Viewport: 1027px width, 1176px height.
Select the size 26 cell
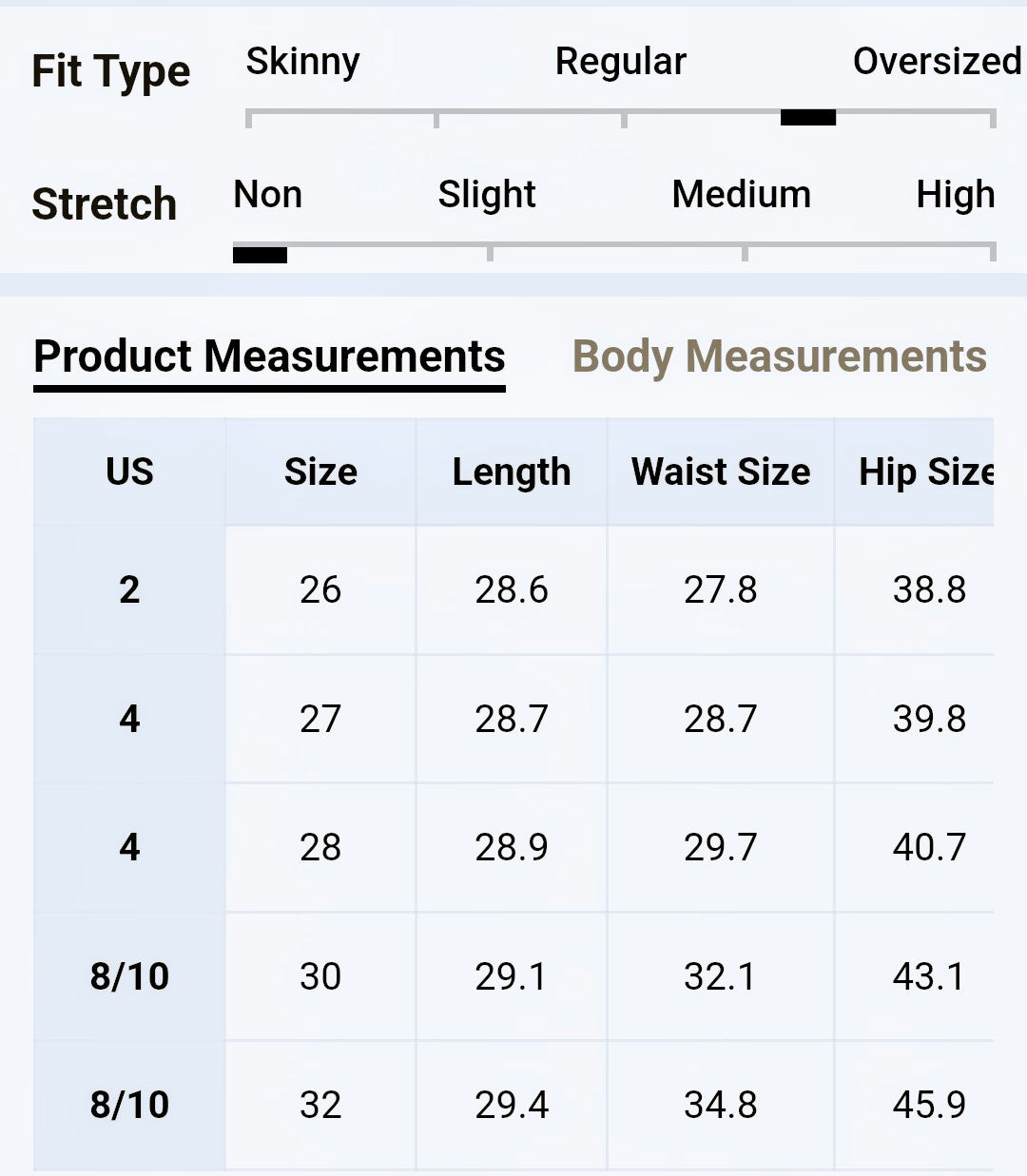pyautogui.click(x=320, y=590)
